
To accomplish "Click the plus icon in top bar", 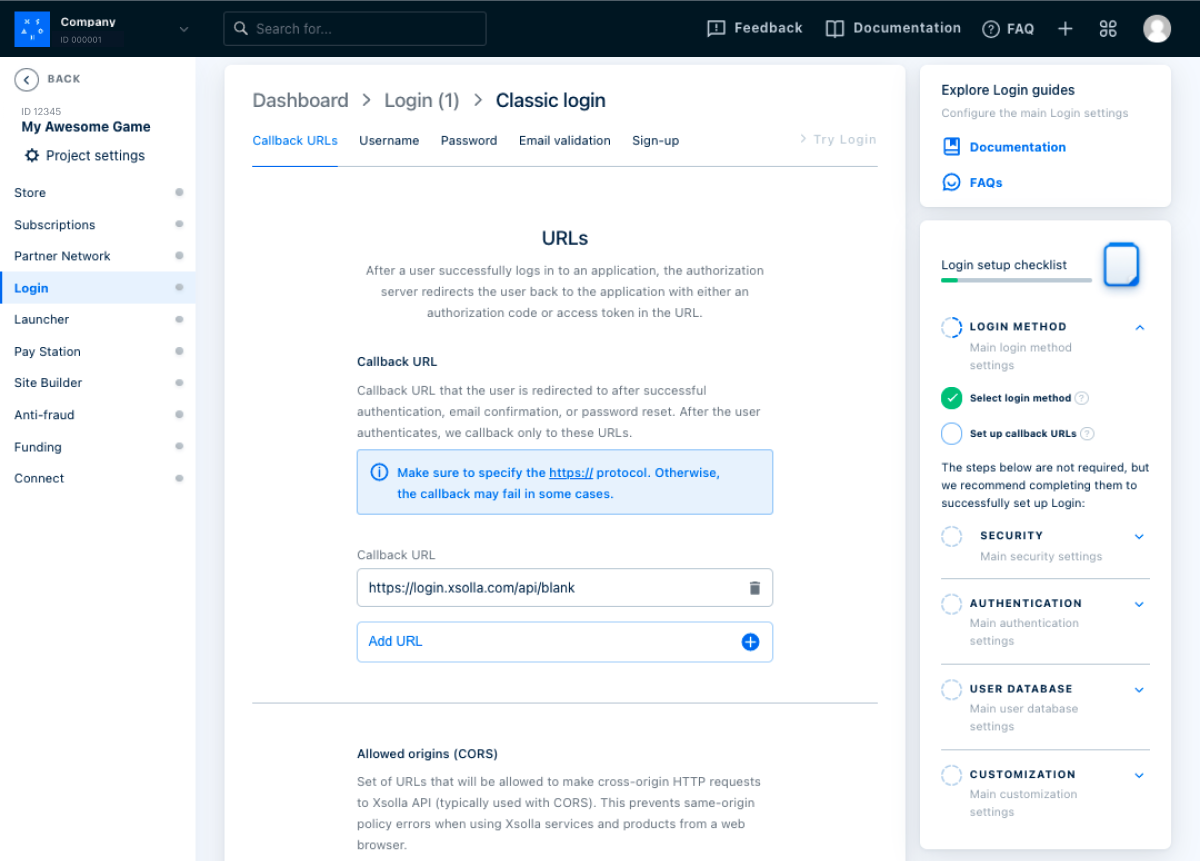I will [x=1065, y=29].
